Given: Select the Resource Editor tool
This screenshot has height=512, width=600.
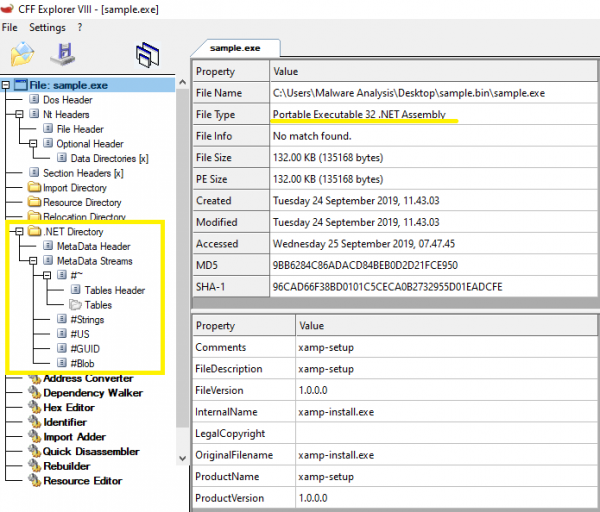Looking at the screenshot, I should pos(82,480).
